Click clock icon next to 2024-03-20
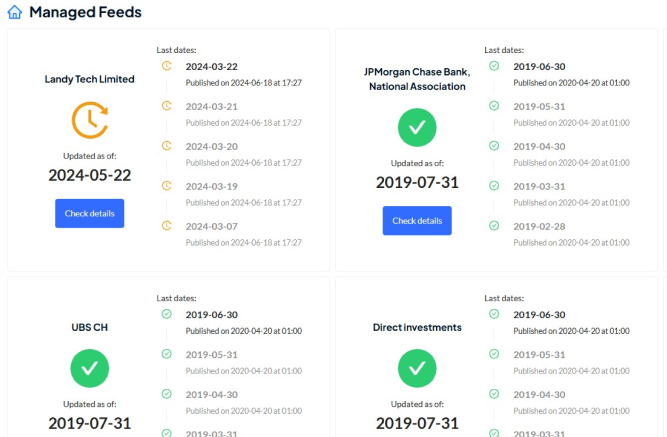 coord(167,146)
